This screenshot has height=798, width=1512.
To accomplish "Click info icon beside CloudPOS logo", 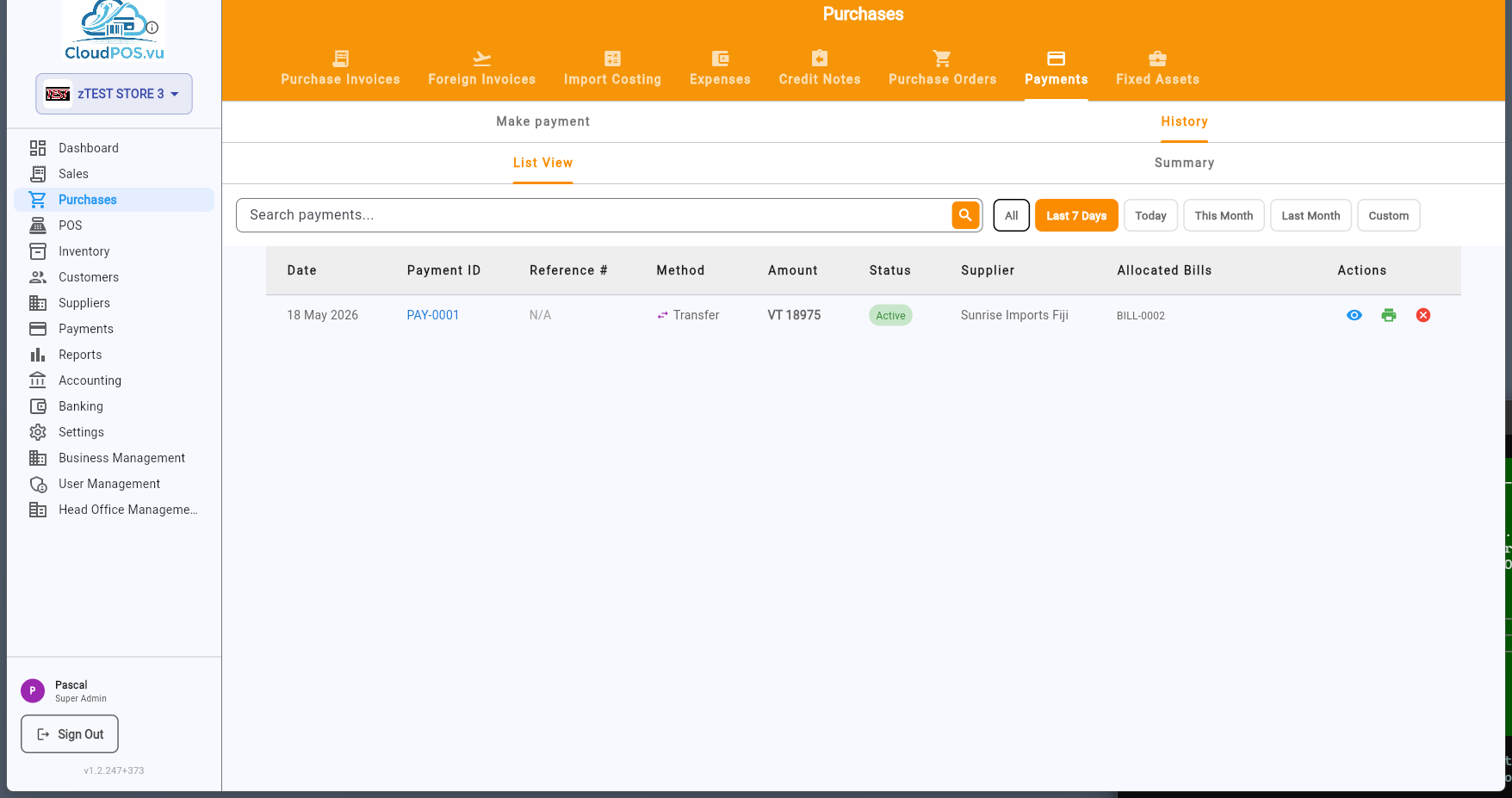I will [x=152, y=28].
